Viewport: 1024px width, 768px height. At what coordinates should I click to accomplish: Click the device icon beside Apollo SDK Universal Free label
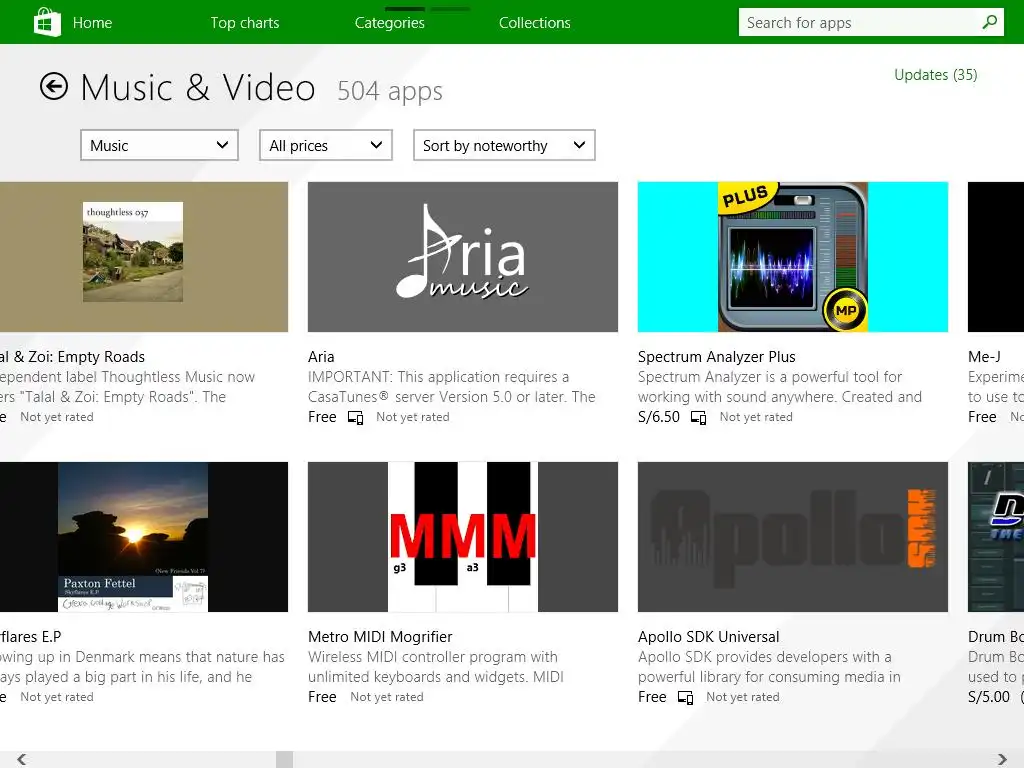coord(685,697)
